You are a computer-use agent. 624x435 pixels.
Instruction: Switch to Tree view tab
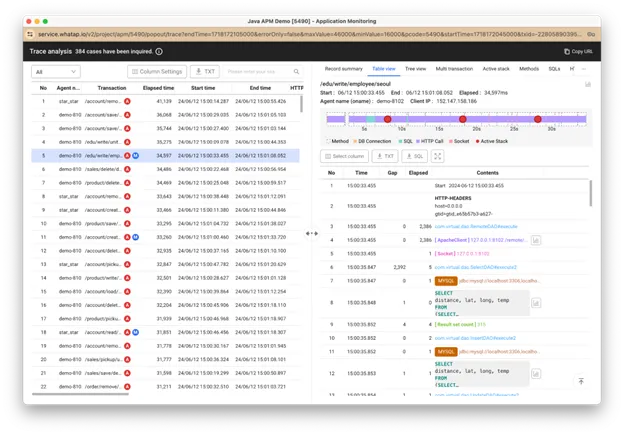(415, 69)
